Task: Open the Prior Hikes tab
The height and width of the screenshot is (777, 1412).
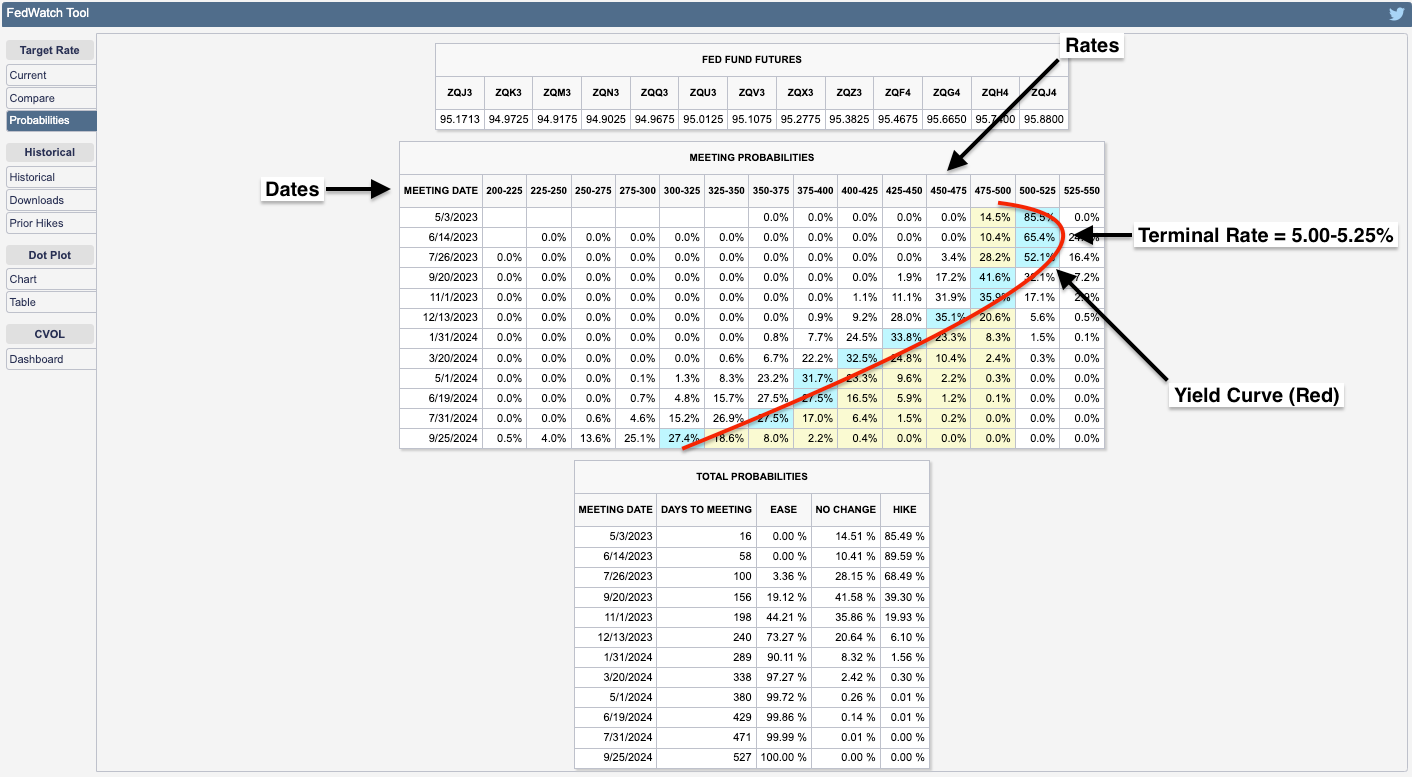Action: pyautogui.click(x=51, y=222)
